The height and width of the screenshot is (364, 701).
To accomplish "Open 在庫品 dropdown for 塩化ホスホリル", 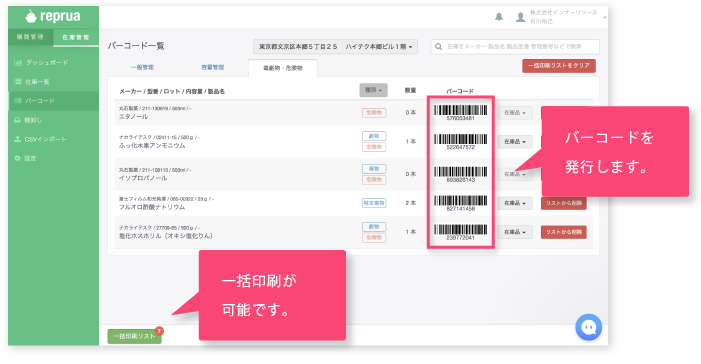I will coord(515,232).
